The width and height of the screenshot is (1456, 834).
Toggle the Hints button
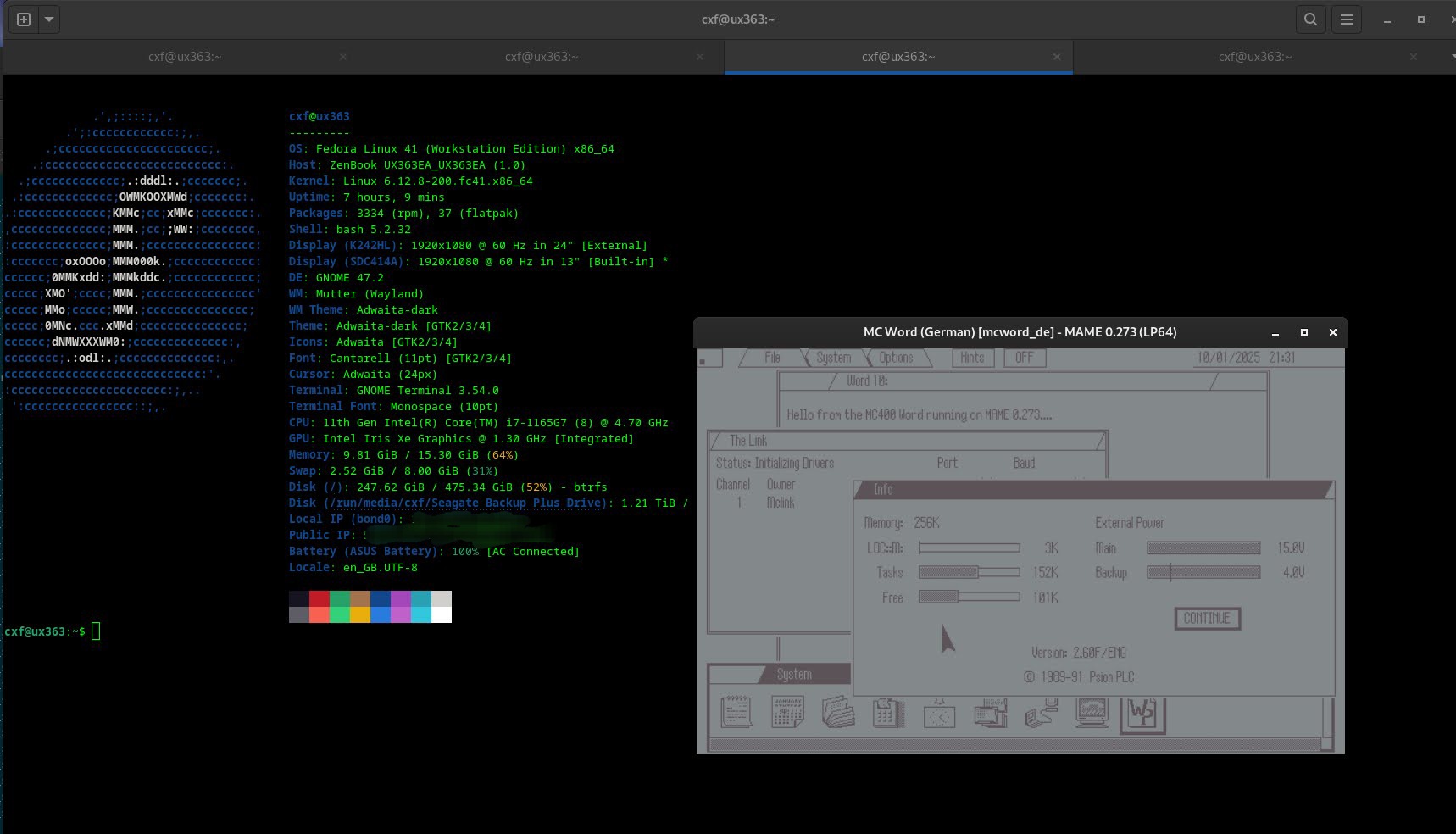click(x=972, y=358)
